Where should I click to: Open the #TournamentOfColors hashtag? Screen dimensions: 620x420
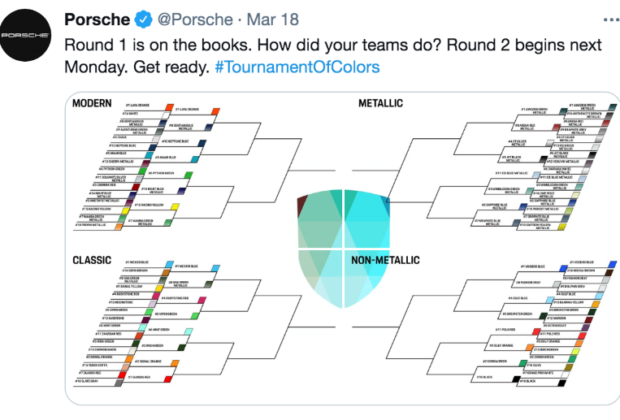coord(297,67)
